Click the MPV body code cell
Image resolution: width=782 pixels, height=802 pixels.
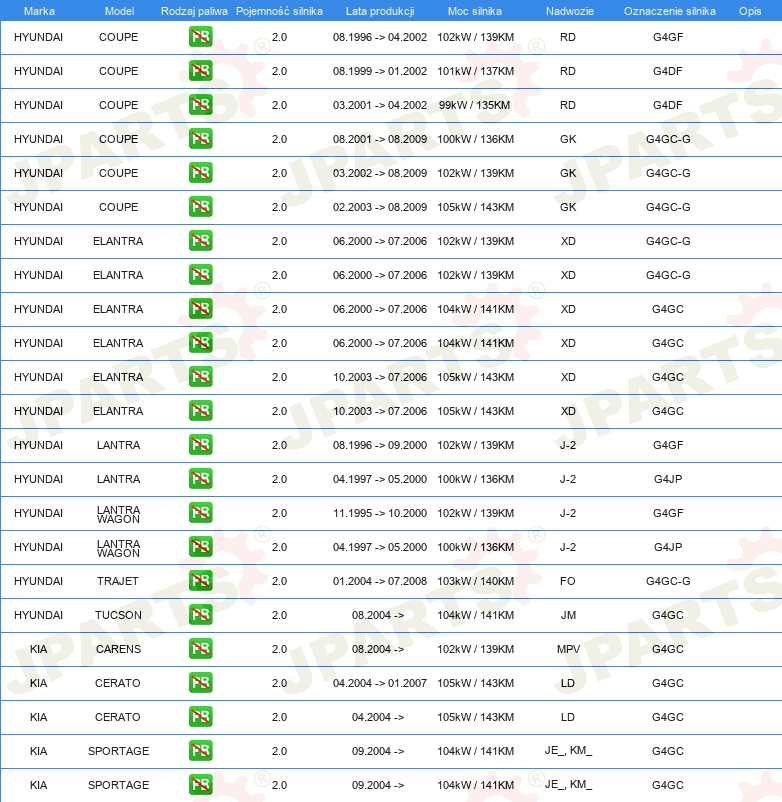tap(568, 649)
